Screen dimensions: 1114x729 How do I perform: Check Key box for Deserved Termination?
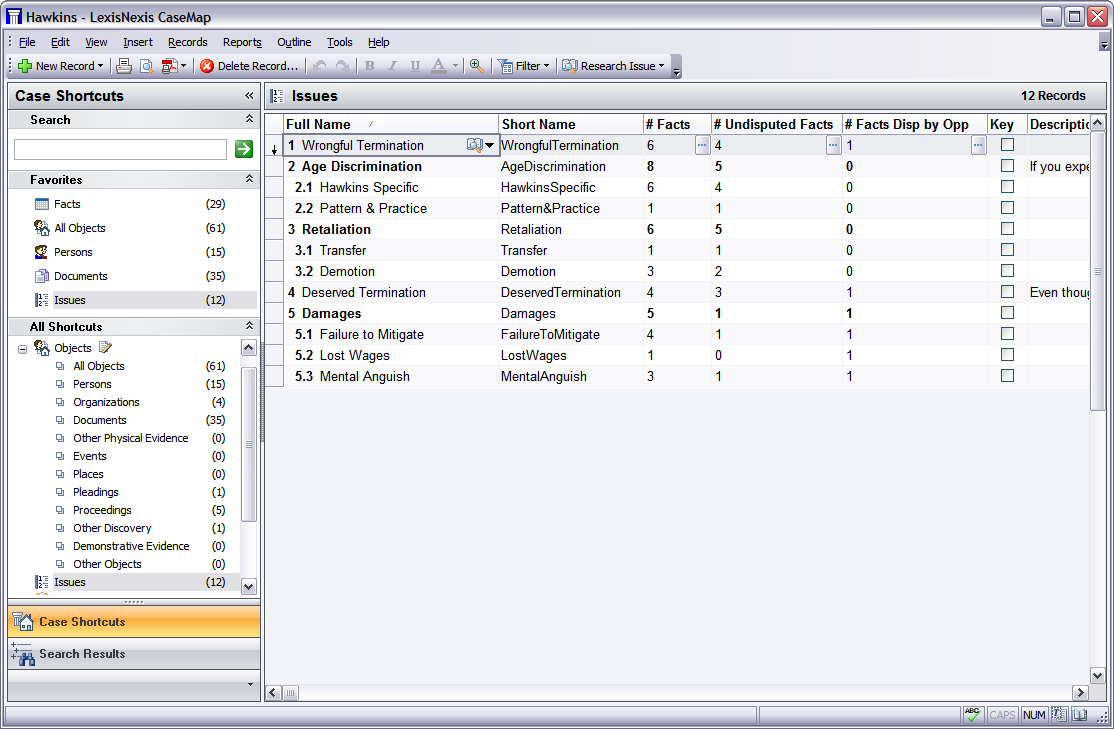(1007, 292)
